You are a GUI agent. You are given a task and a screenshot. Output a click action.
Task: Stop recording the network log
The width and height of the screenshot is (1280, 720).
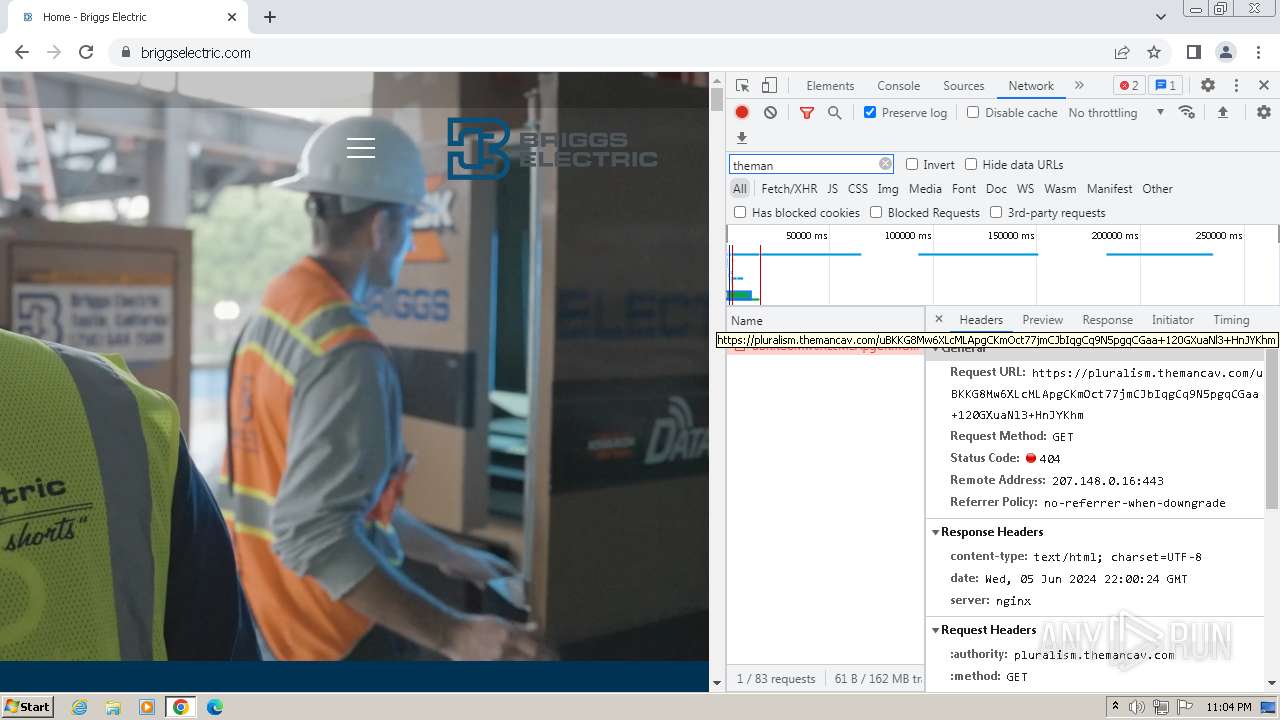742,113
